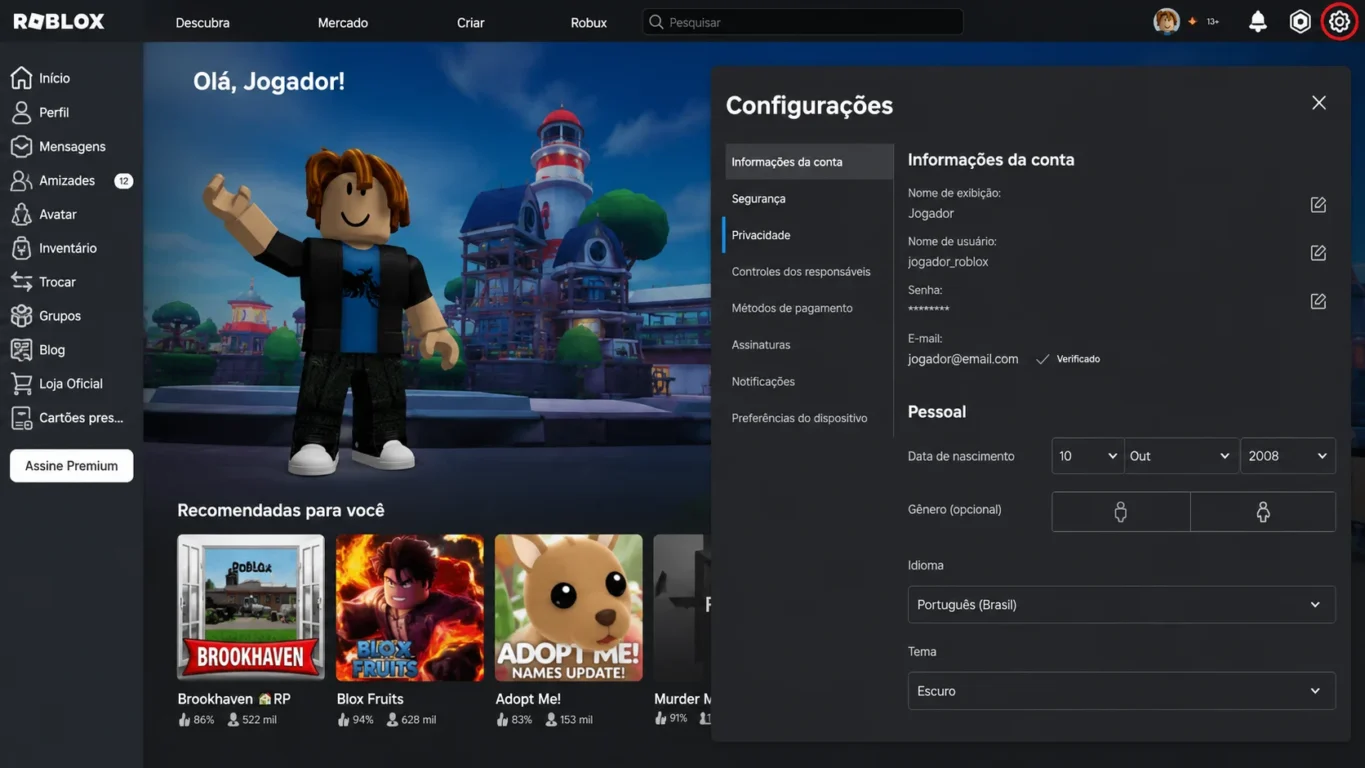
Task: Click the Mensagens envelope icon
Action: point(21,146)
